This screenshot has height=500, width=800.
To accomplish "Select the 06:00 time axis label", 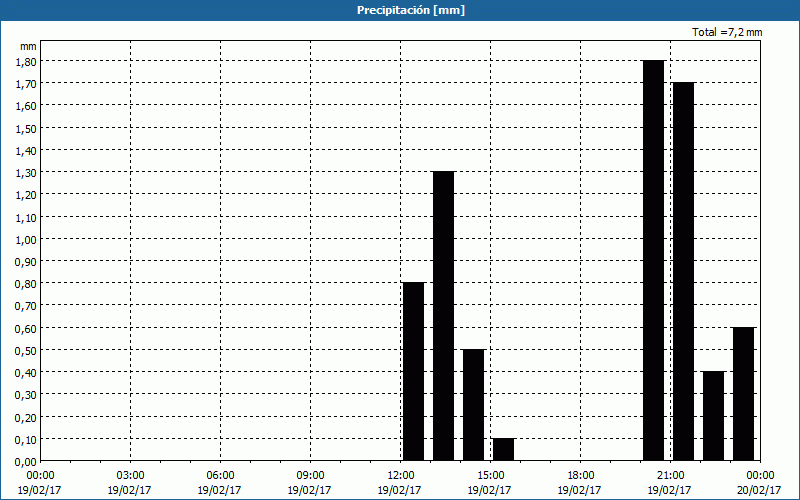I will click(x=220, y=476).
